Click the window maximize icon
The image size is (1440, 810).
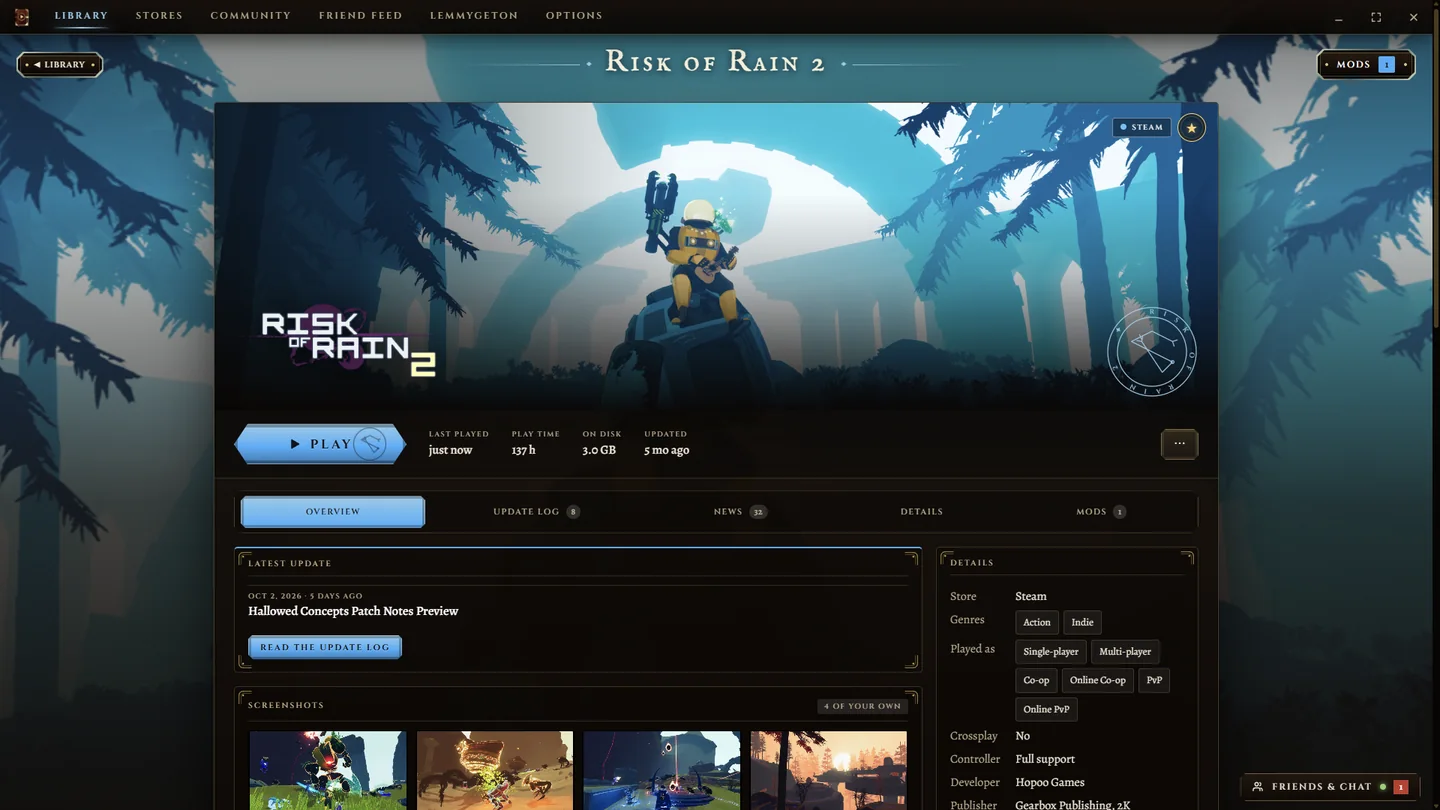[x=1376, y=17]
